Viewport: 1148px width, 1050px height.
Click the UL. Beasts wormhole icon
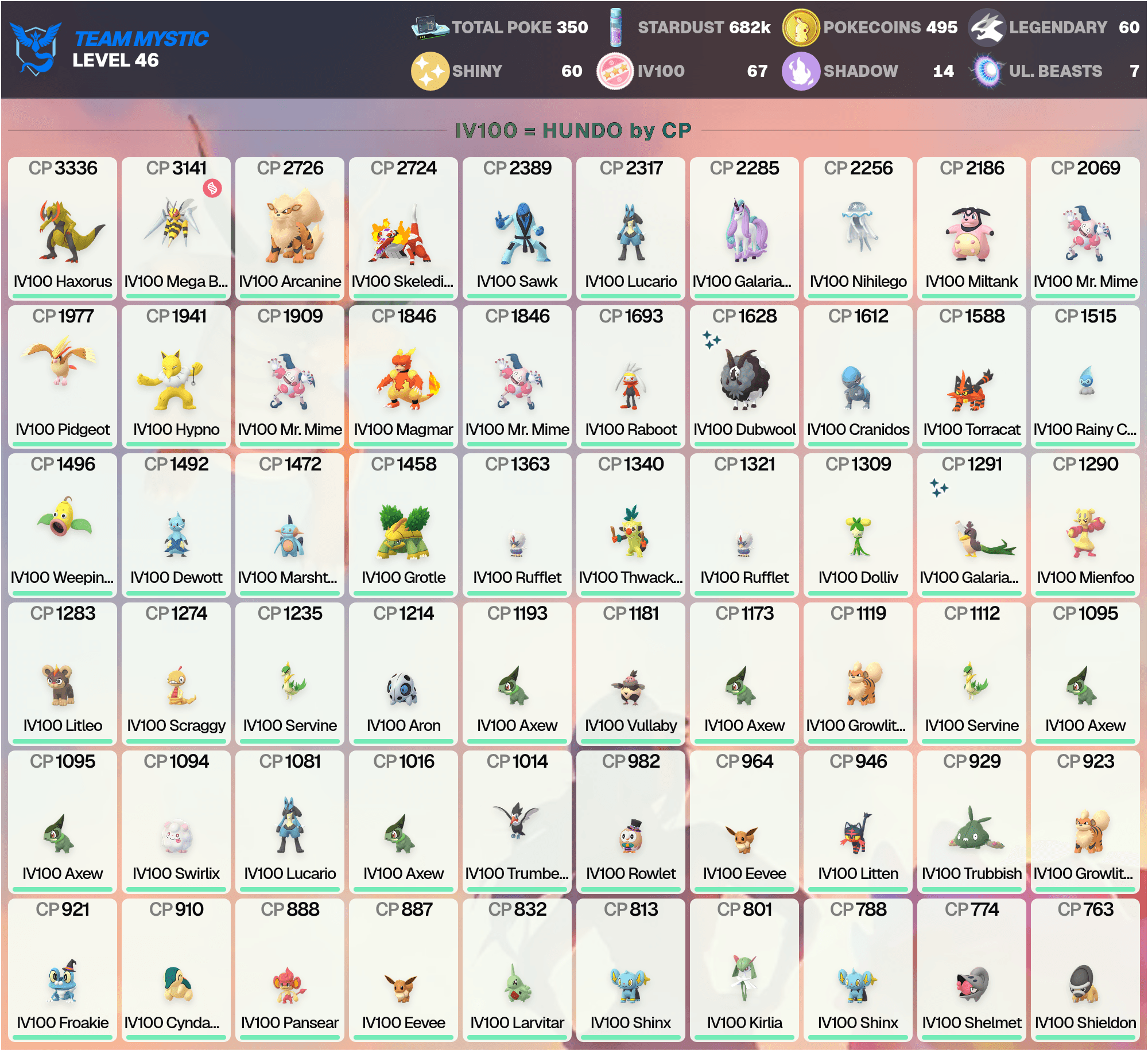point(987,71)
